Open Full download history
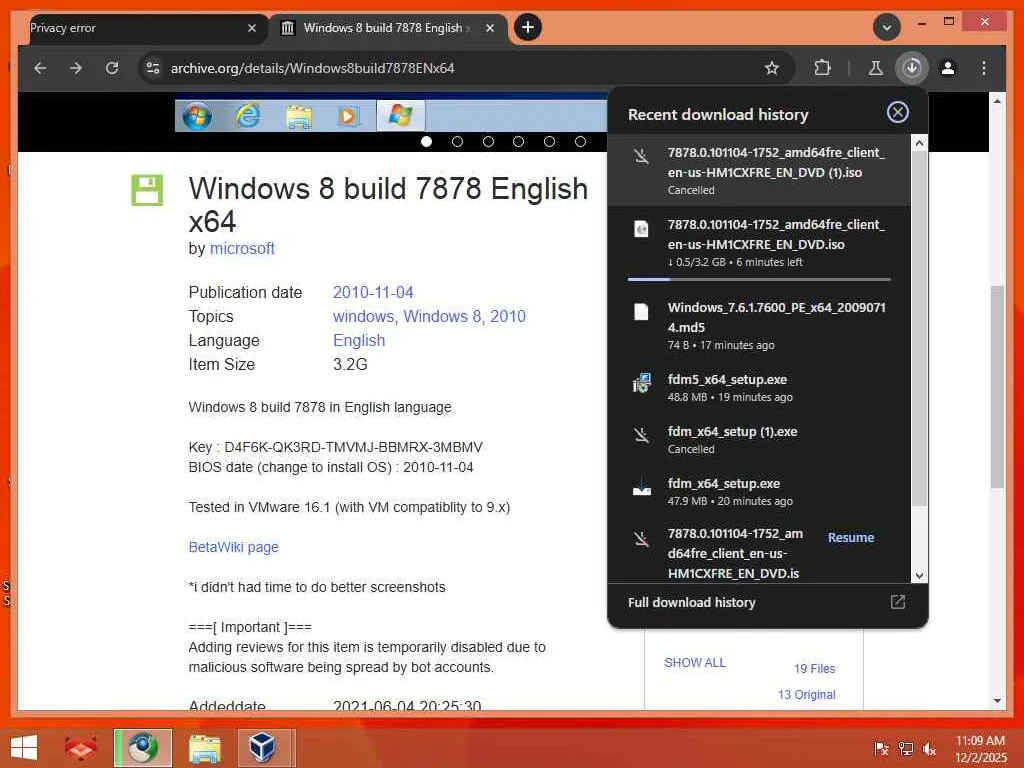This screenshot has height=768, width=1024. (692, 602)
